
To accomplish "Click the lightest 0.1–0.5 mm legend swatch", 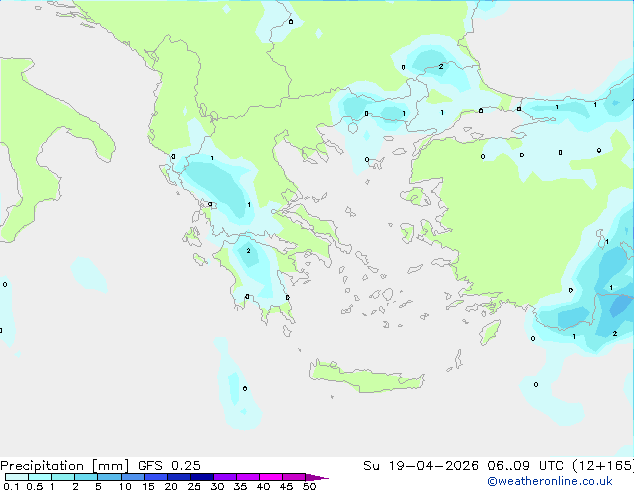I will [17, 477].
